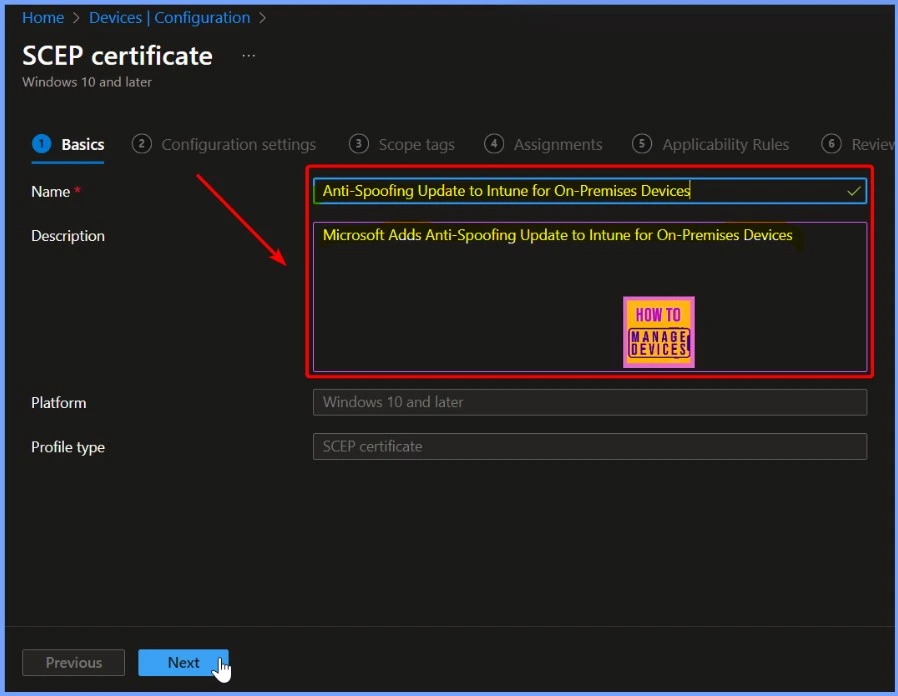
Task: Click the Next button
Action: (x=183, y=663)
